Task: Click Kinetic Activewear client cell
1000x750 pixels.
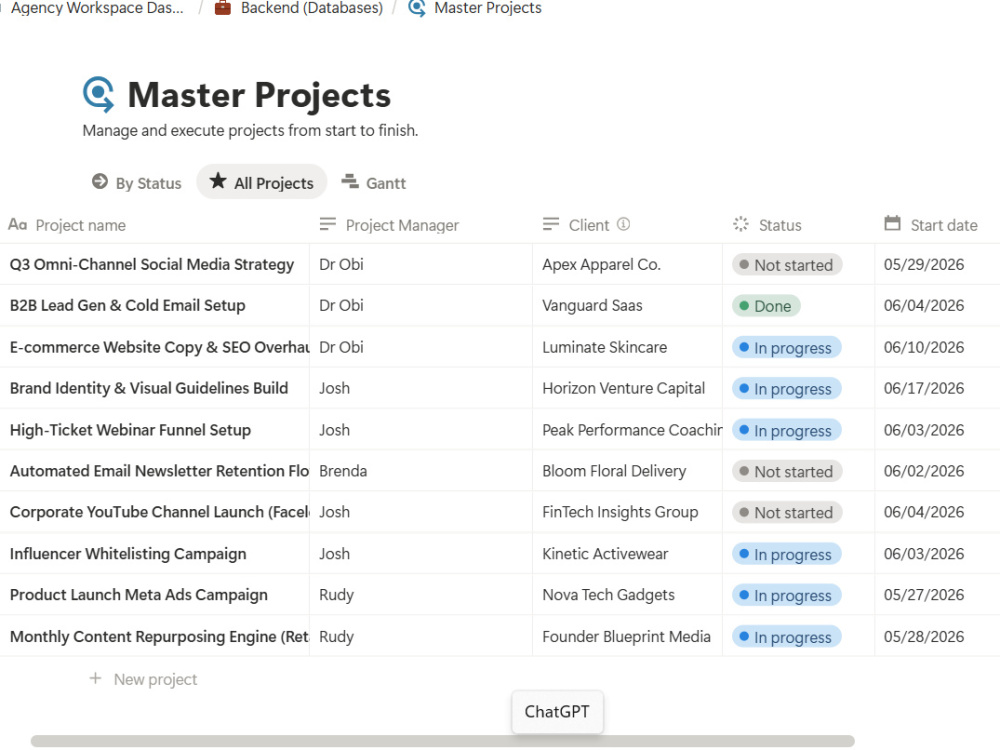Action: [628, 554]
